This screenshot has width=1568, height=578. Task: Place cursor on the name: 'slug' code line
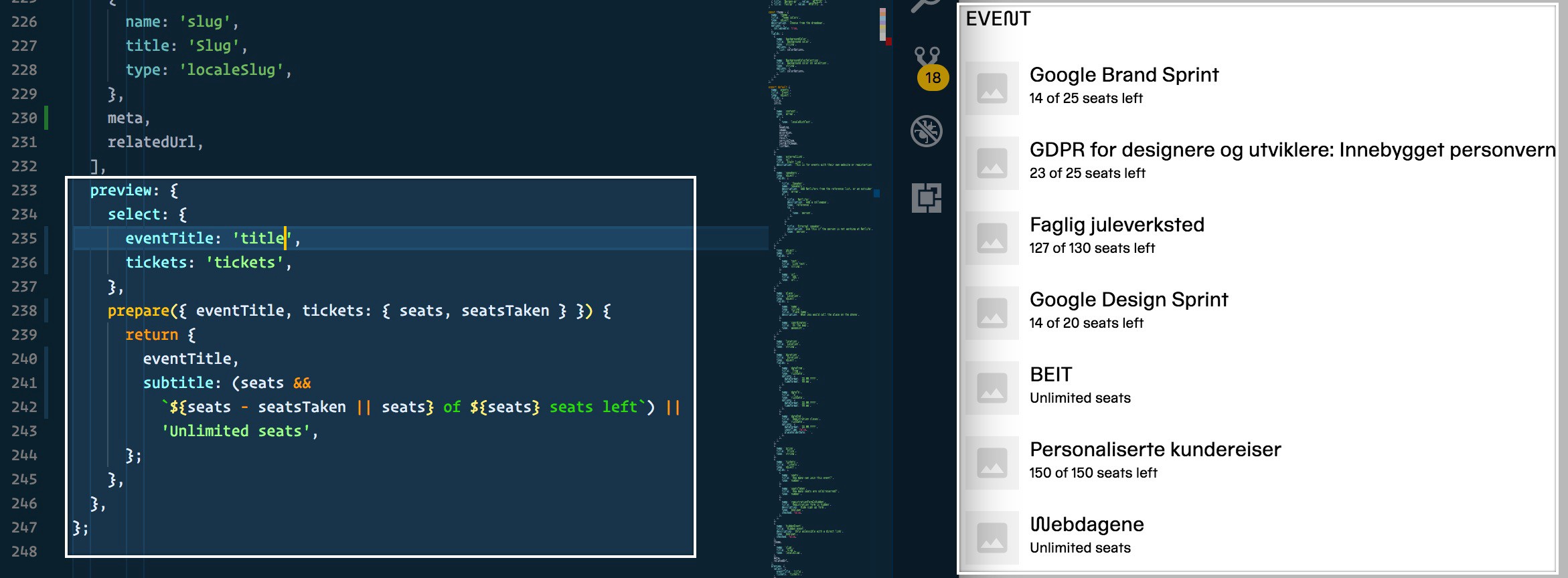[x=182, y=21]
